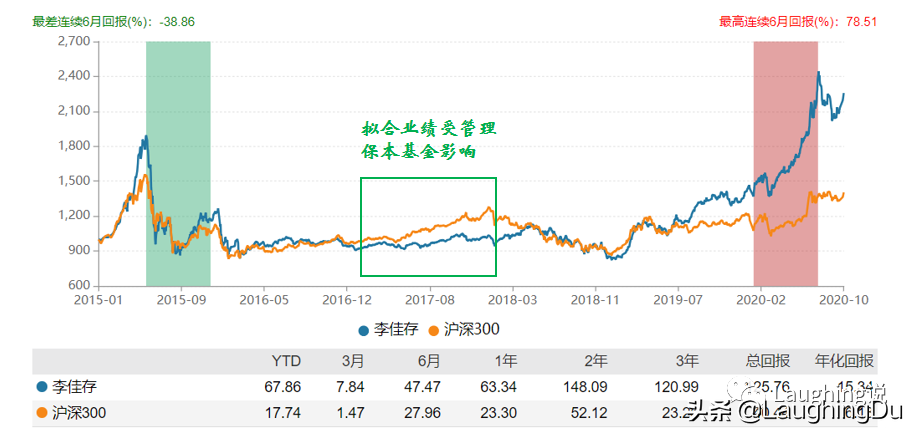Click the 李佳存 1年 value 63.34
Image resolution: width=917 pixels, height=436 pixels.
click(x=498, y=387)
